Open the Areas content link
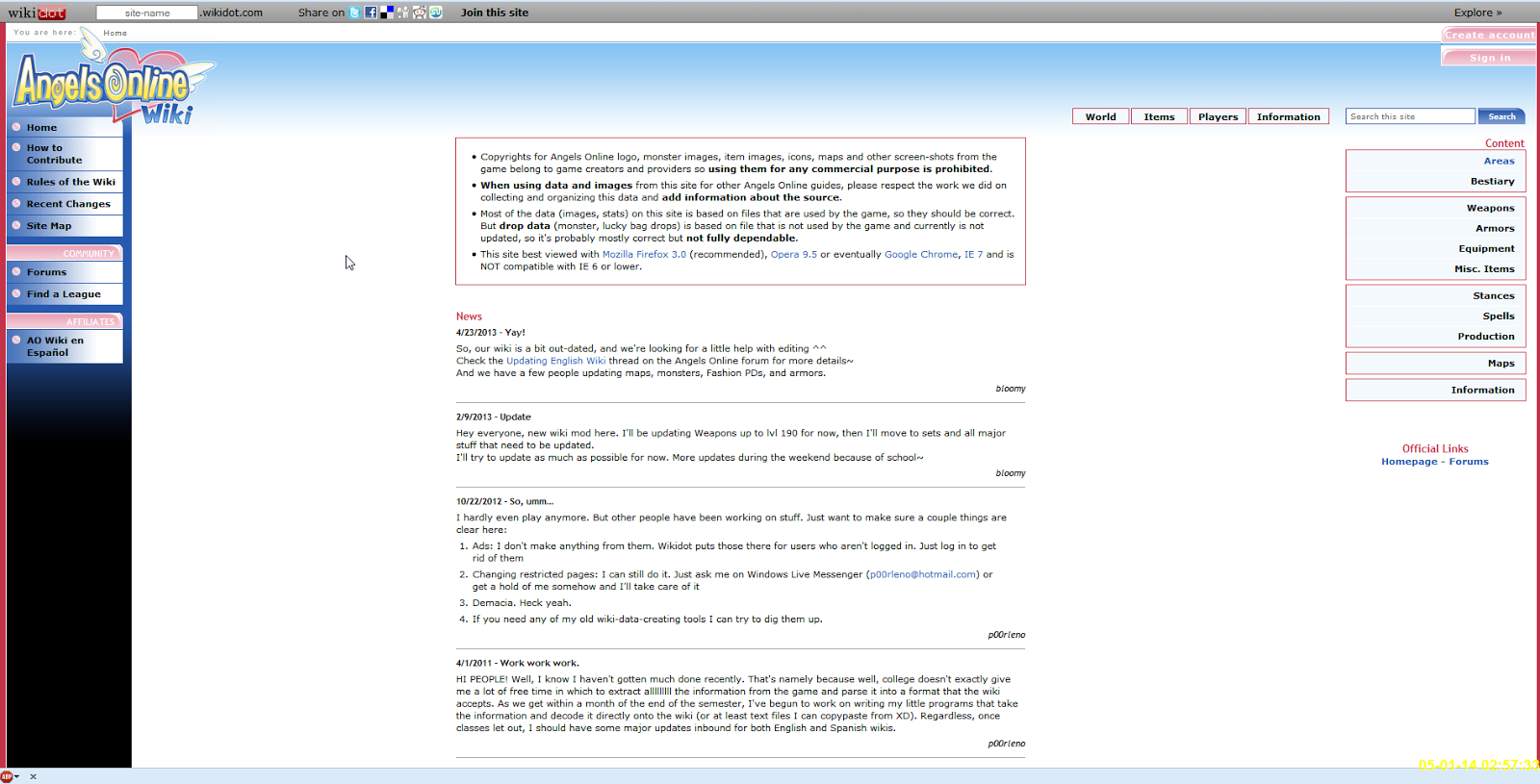Screen dimensions: 1540x784 click(1499, 161)
